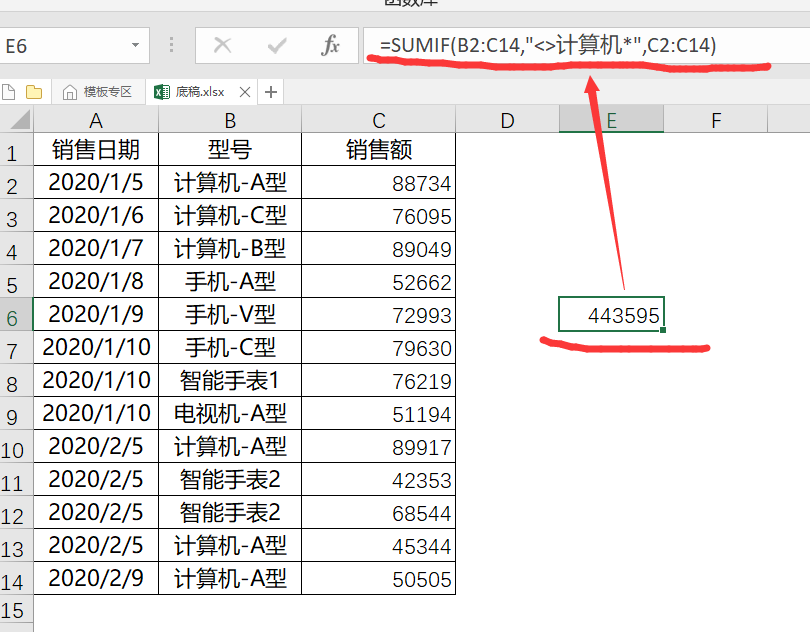Click sales value 52662
The width and height of the screenshot is (810, 632).
(379, 282)
